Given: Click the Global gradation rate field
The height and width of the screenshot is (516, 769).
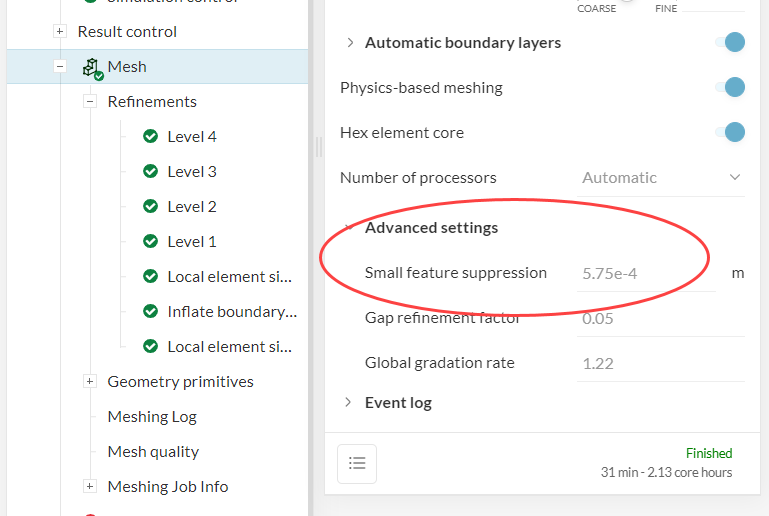Looking at the screenshot, I should (x=661, y=363).
